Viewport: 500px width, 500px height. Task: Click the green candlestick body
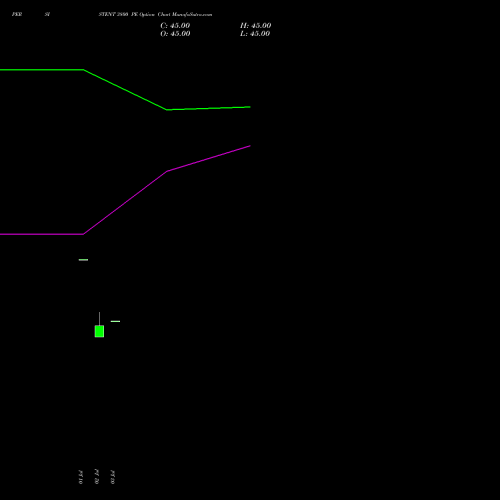pyautogui.click(x=99, y=331)
